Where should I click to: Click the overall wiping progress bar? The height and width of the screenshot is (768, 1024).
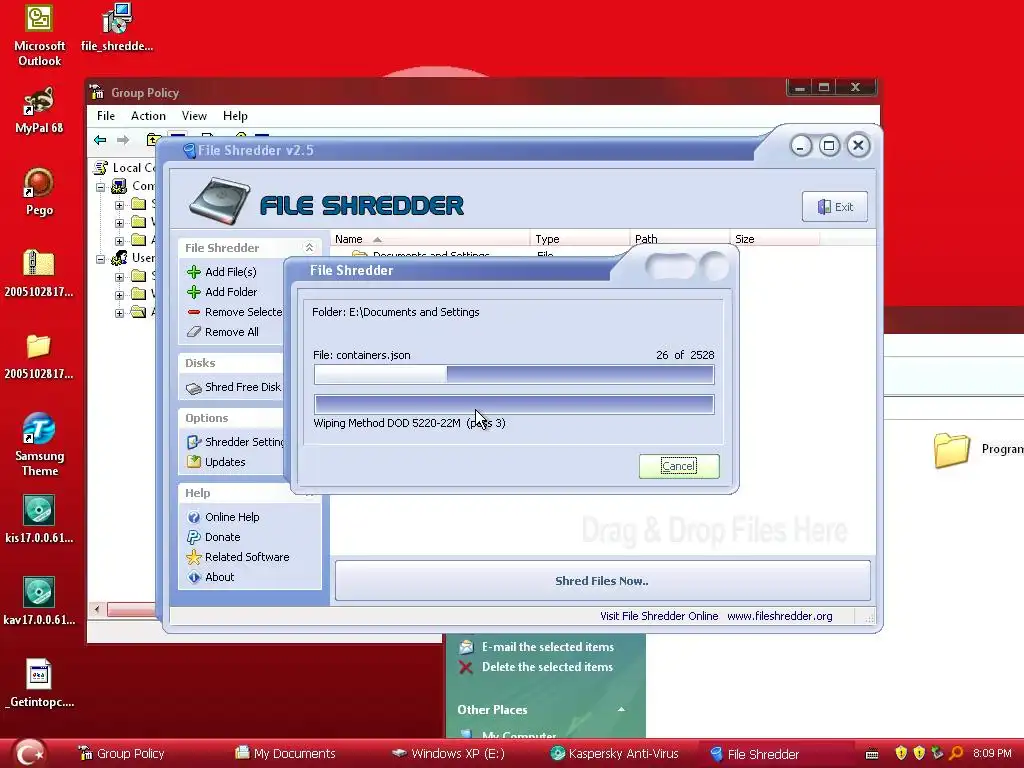[514, 404]
